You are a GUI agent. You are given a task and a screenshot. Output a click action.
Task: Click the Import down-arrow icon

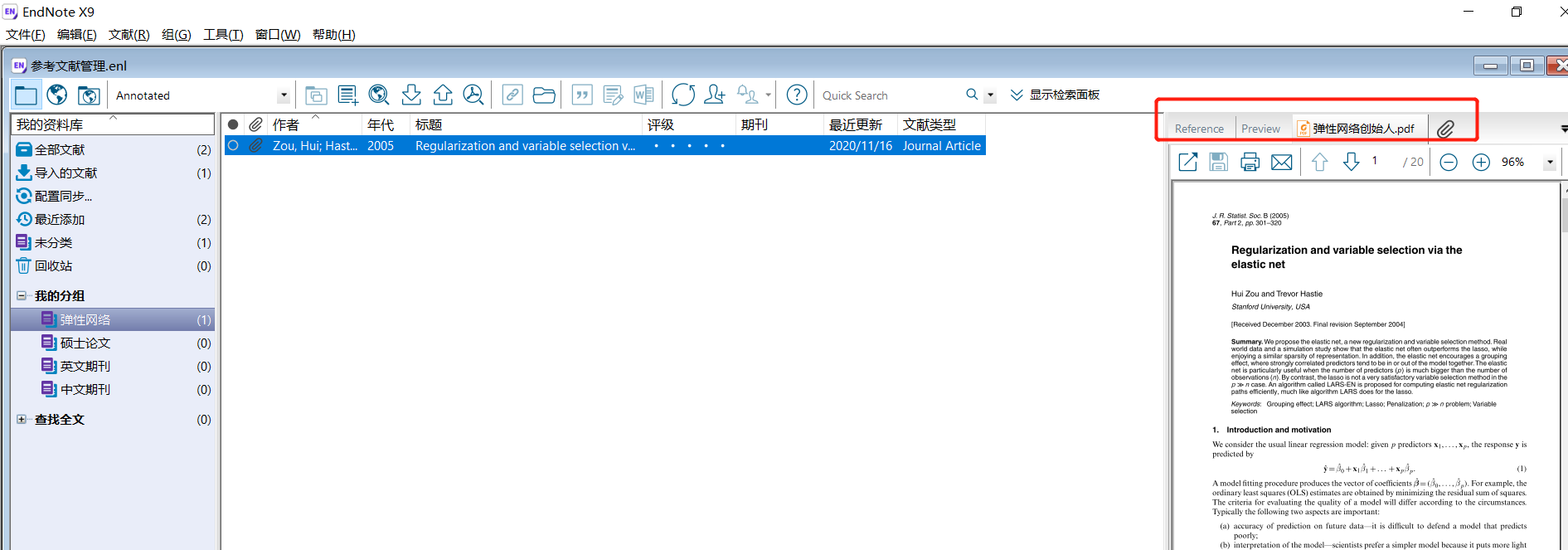coord(411,95)
